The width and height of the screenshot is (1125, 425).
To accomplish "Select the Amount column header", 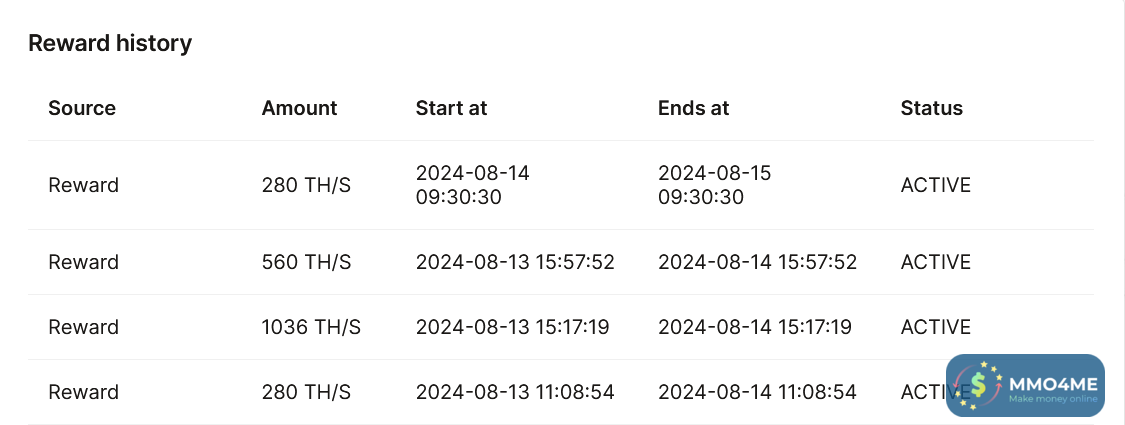I will (x=299, y=108).
